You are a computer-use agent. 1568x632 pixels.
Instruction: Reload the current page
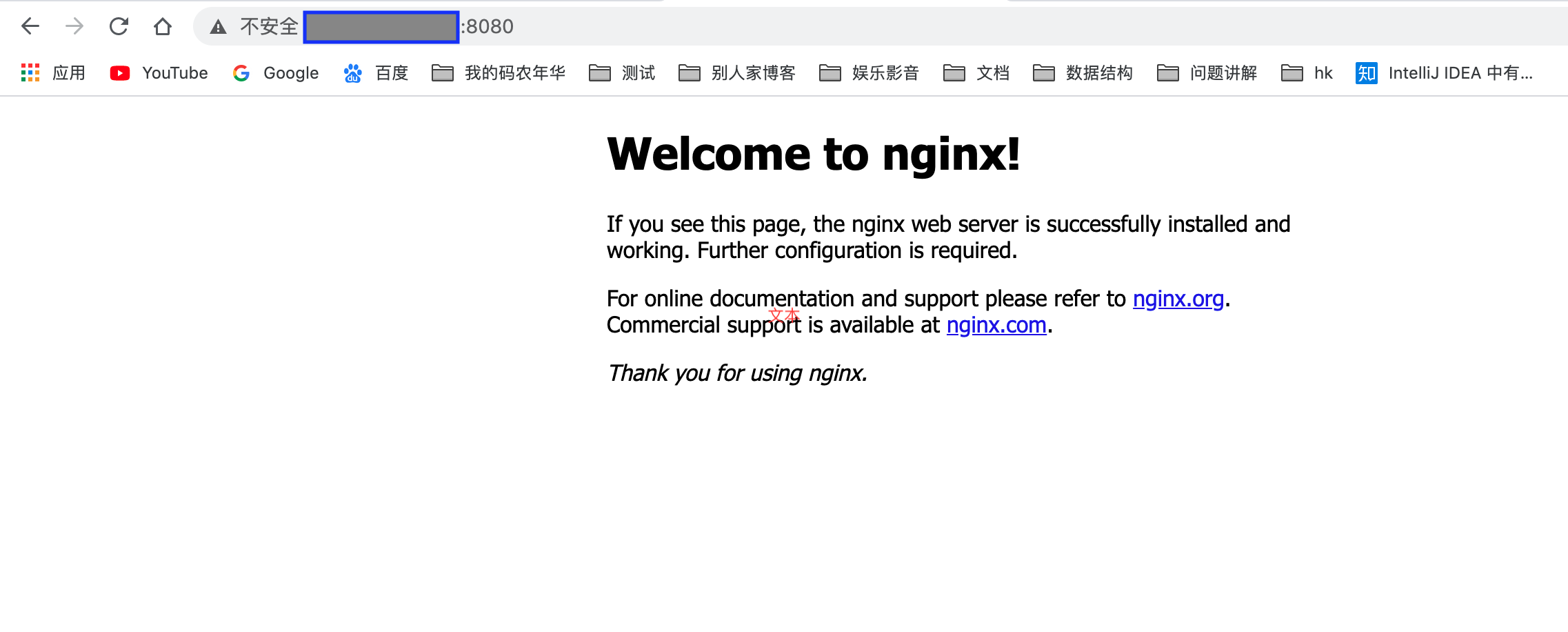[x=119, y=26]
